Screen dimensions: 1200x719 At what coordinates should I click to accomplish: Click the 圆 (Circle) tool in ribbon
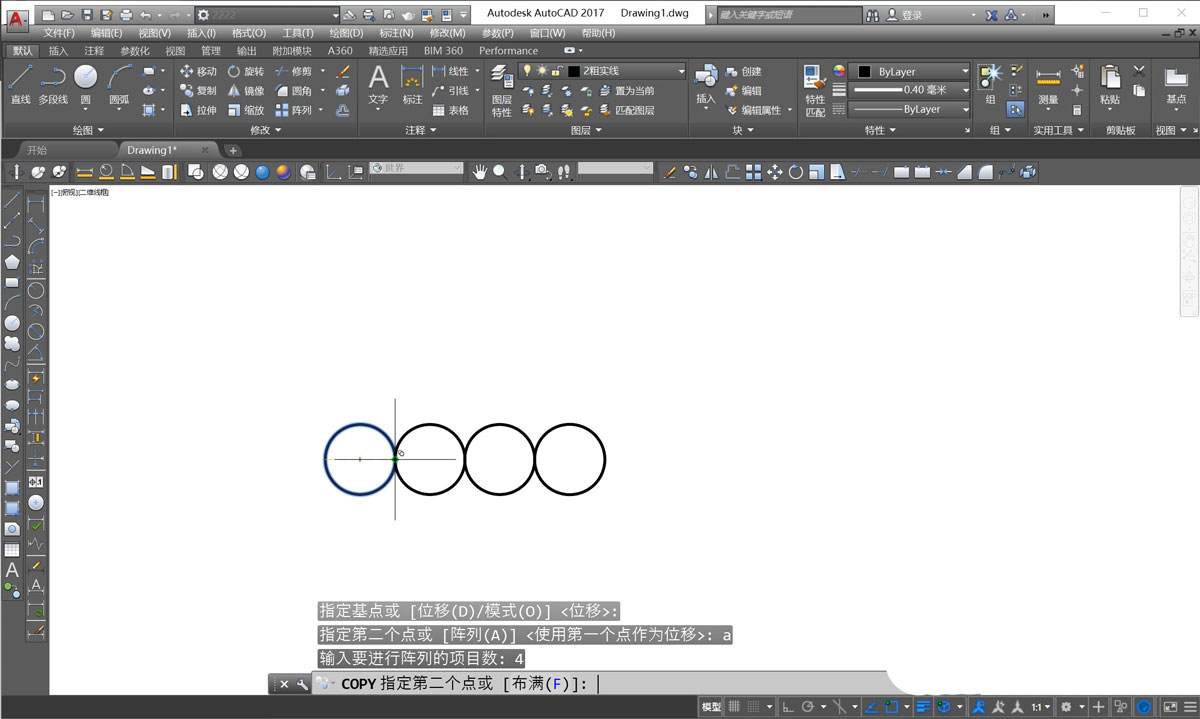point(86,84)
